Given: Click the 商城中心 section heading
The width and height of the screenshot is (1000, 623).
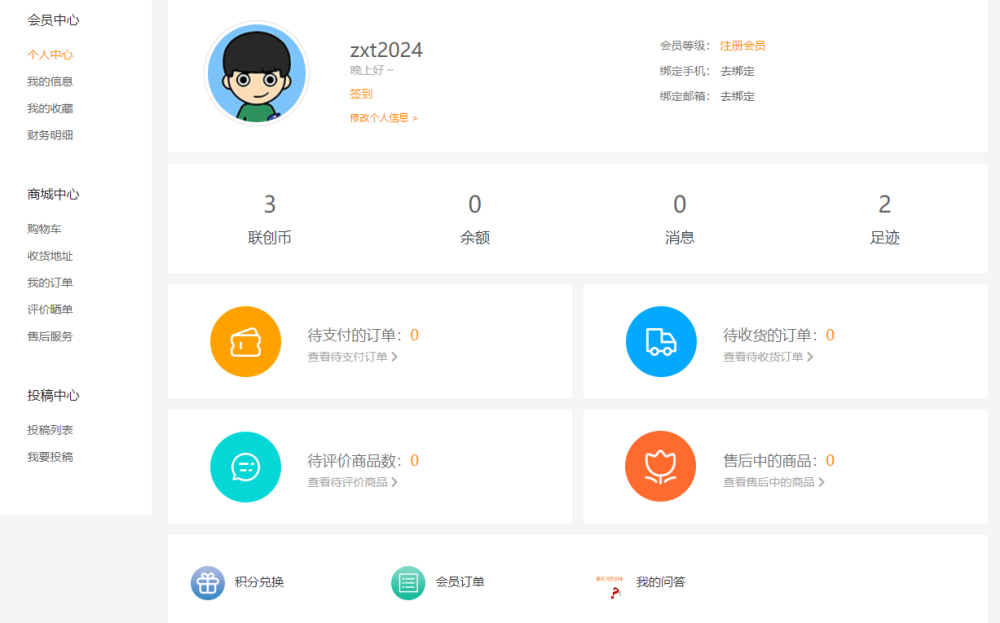Looking at the screenshot, I should coord(53,194).
